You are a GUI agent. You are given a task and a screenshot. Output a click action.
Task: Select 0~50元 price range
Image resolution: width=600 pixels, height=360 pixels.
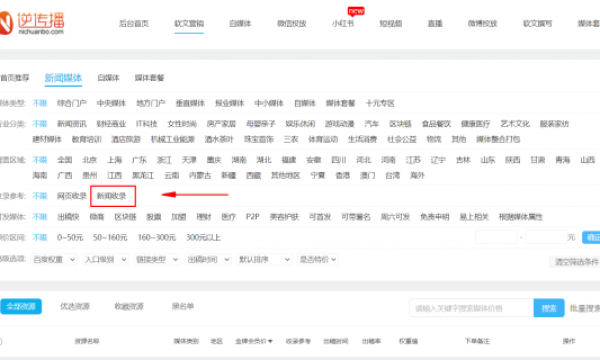[70, 238]
